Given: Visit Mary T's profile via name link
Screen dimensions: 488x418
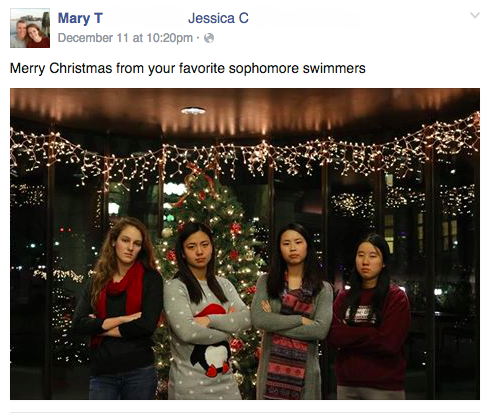Looking at the screenshot, I should click(80, 18).
